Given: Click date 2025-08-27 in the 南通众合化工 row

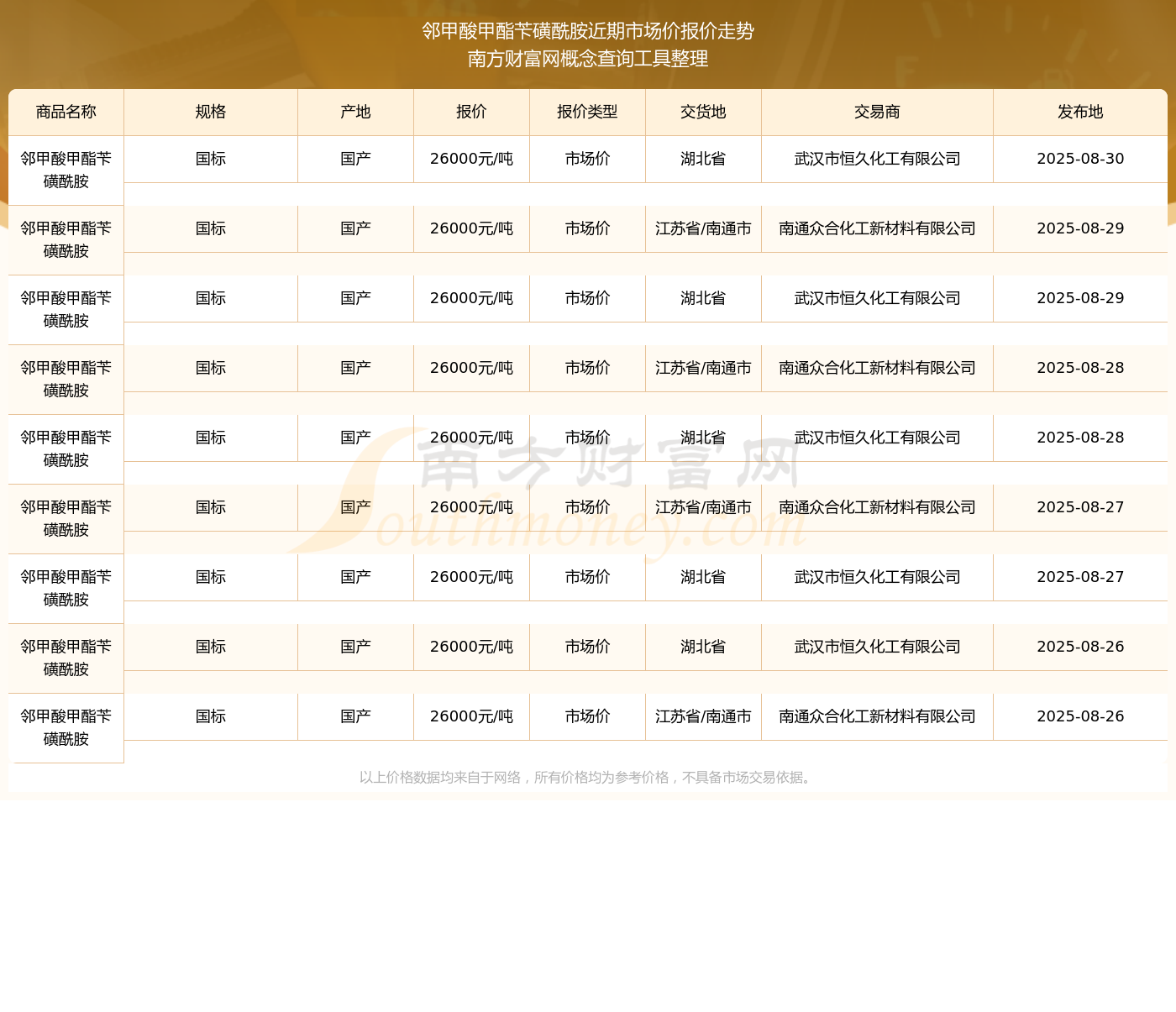Looking at the screenshot, I should (x=1080, y=507).
